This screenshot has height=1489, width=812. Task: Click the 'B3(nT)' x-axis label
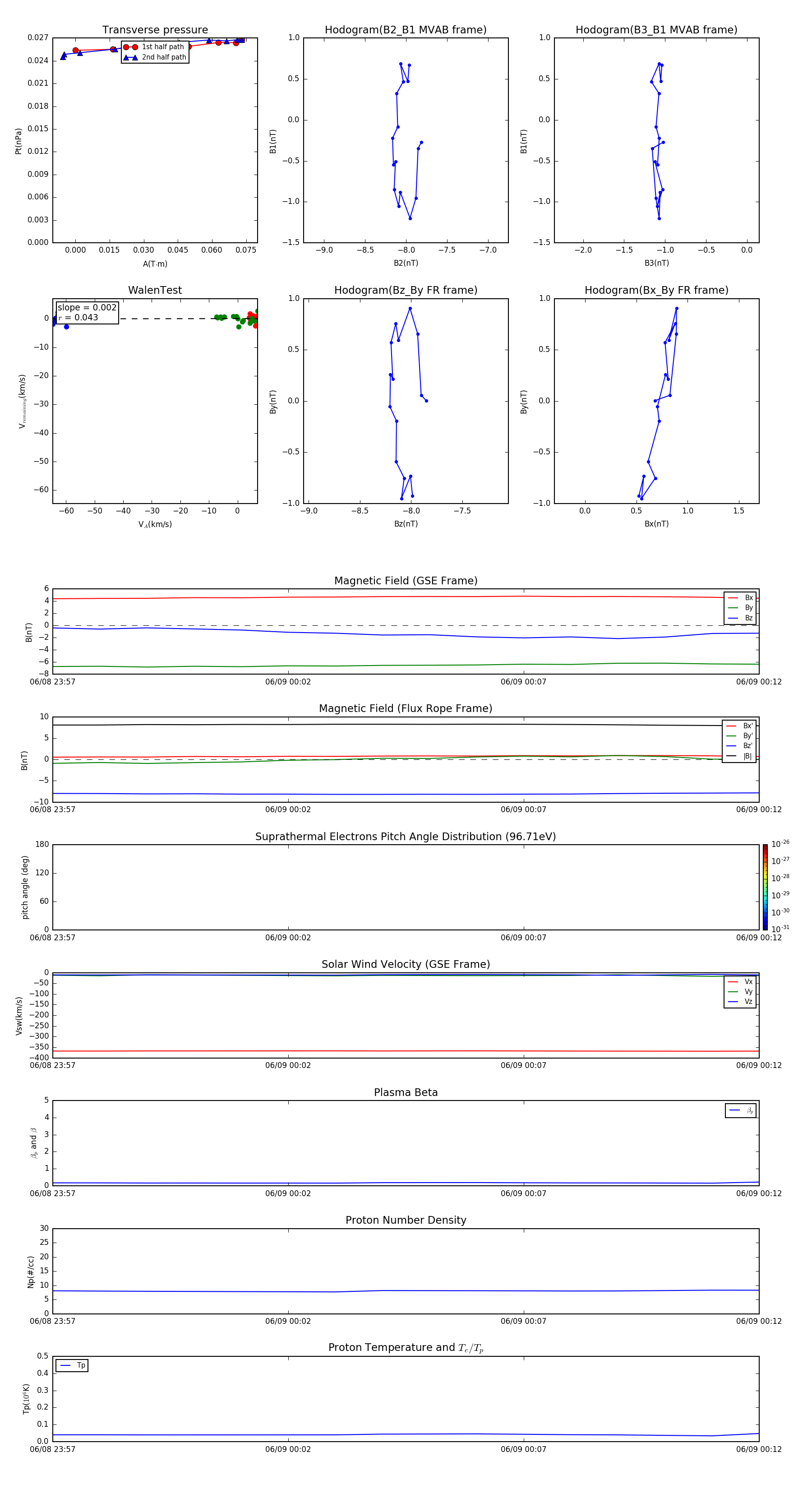[656, 263]
